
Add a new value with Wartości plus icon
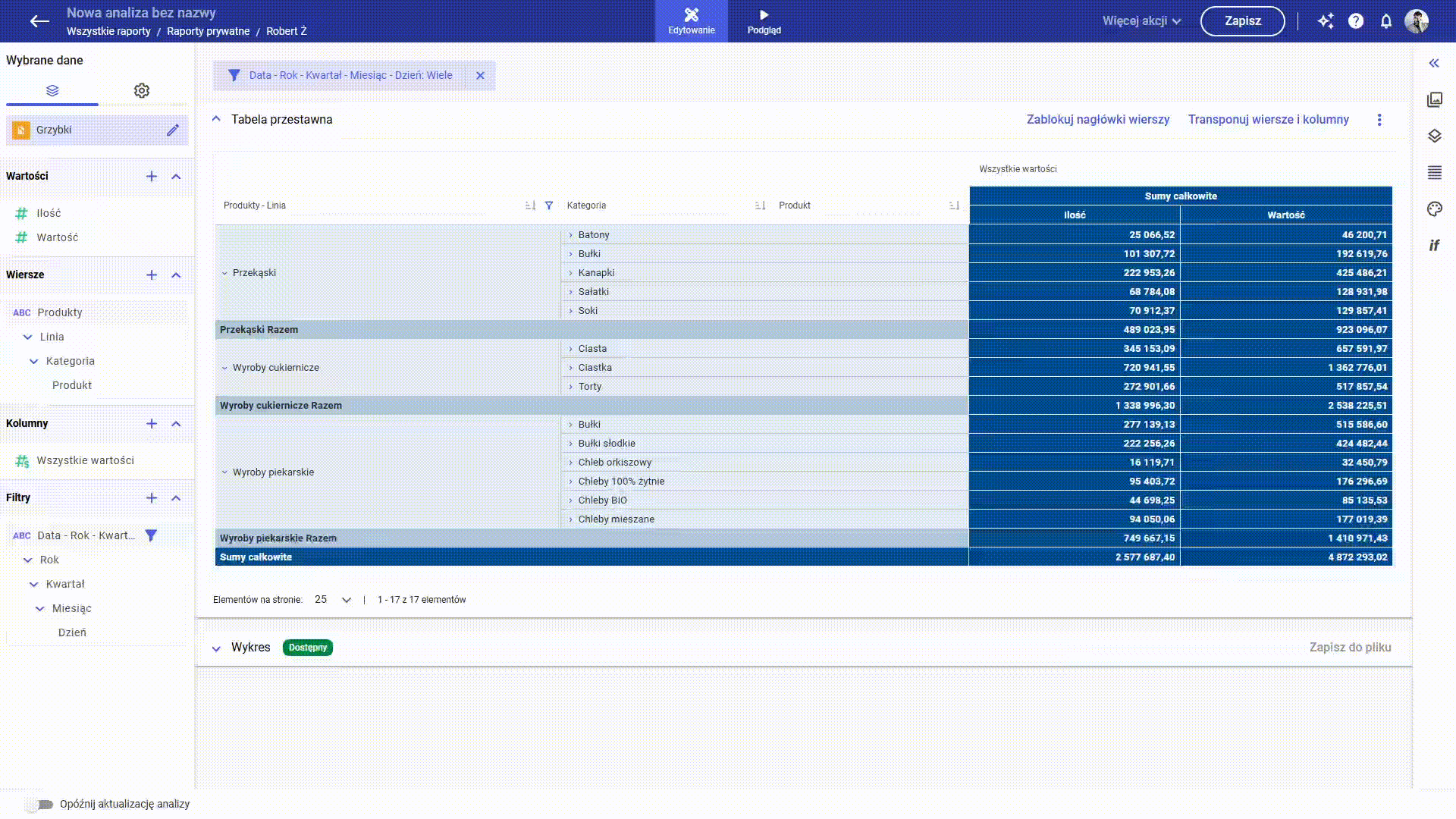152,177
